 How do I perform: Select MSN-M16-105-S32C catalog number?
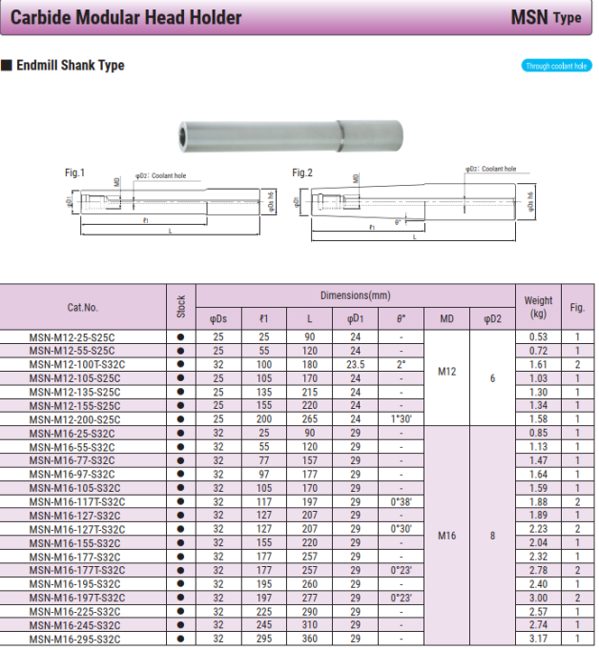coord(75,488)
